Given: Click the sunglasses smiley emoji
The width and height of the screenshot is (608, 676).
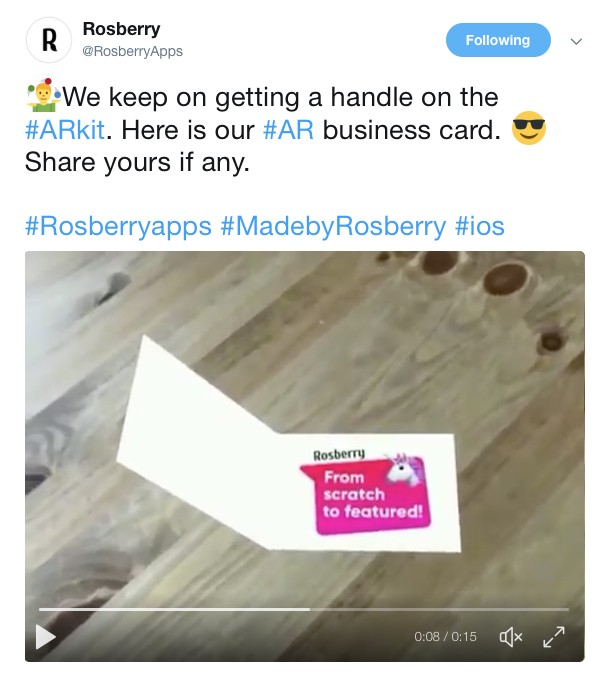Looking at the screenshot, I should coord(529,128).
